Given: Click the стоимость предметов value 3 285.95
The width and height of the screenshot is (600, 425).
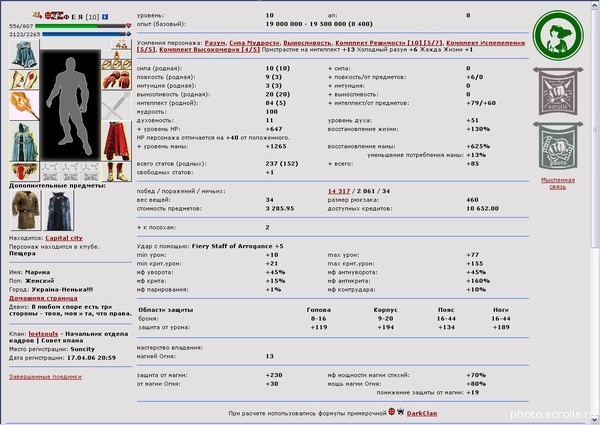Looking at the screenshot, I should 280,208.
